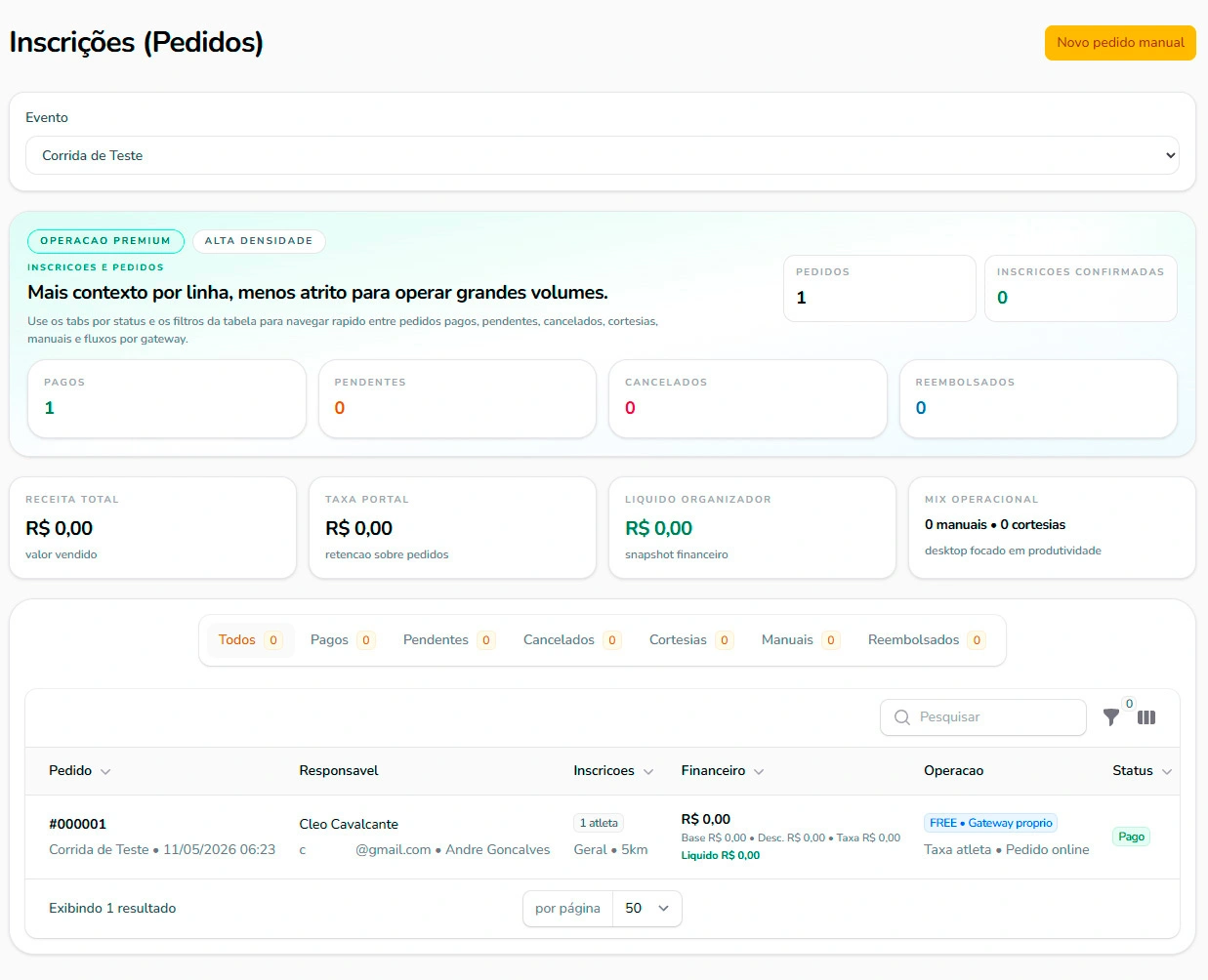Viewport: 1208px width, 980px height.
Task: Click the Taxa atleta Pedido online text
Action: [1006, 850]
